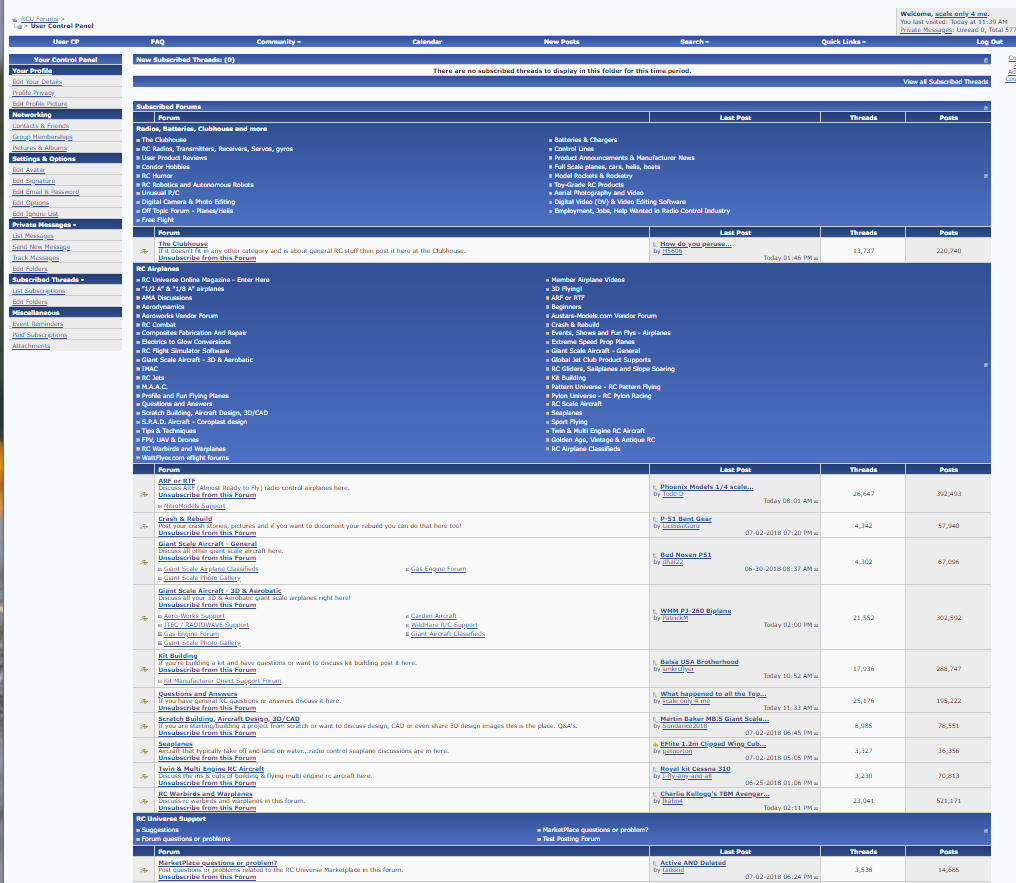Click the status icon next to Seaplanes forum
Image resolution: width=1016 pixels, height=883 pixels.
(x=144, y=751)
